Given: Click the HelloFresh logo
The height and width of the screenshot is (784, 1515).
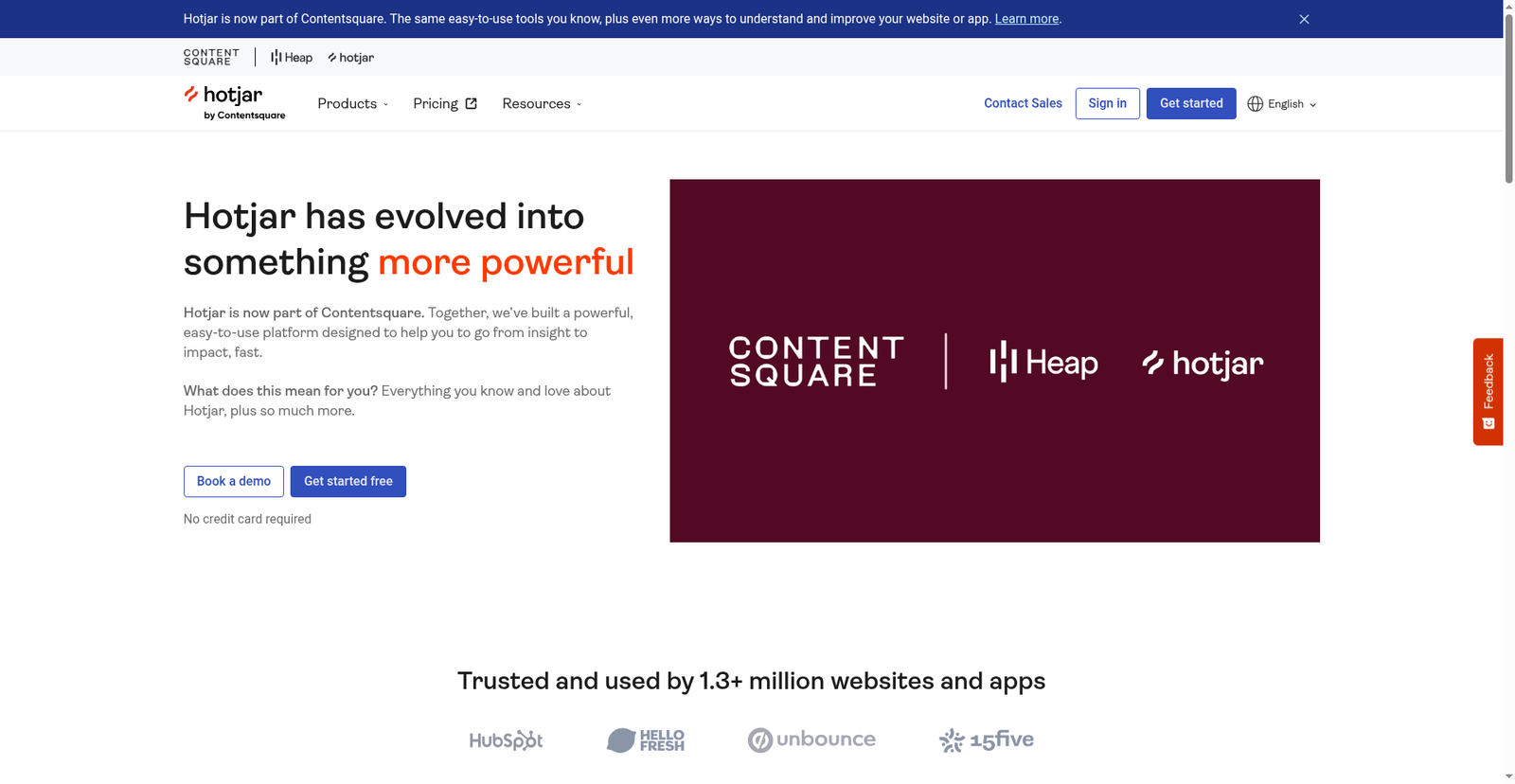Looking at the screenshot, I should (x=646, y=740).
